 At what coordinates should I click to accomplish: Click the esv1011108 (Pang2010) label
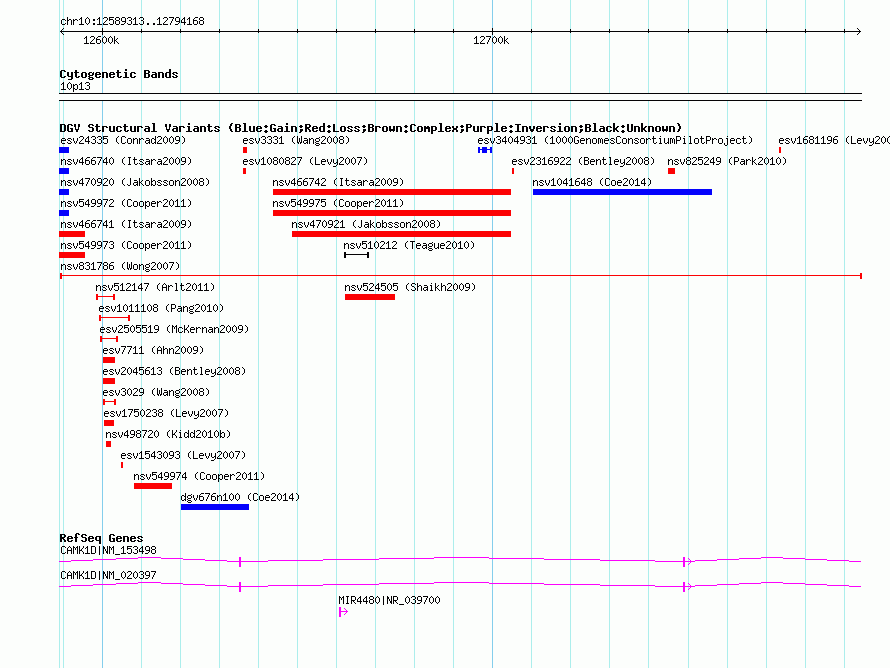161,308
